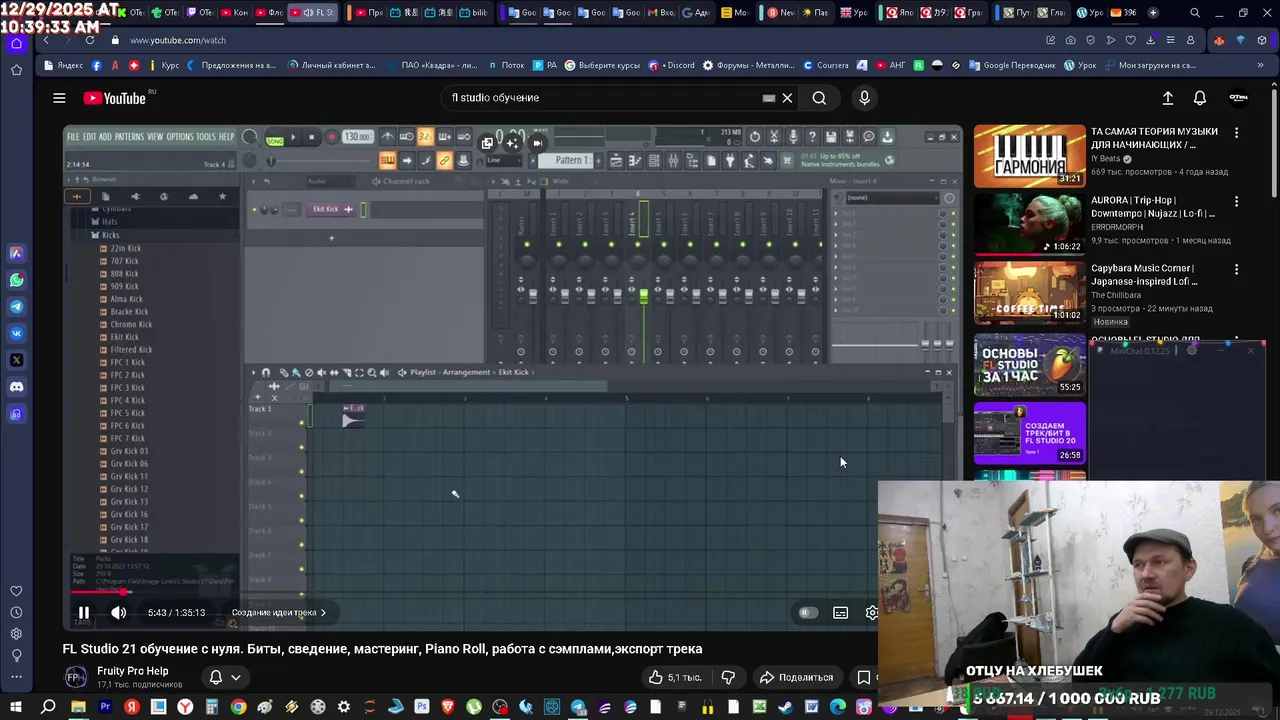The image size is (1280, 720).
Task: Open options menu for Capybara Music Corner video
Action: click(1237, 269)
